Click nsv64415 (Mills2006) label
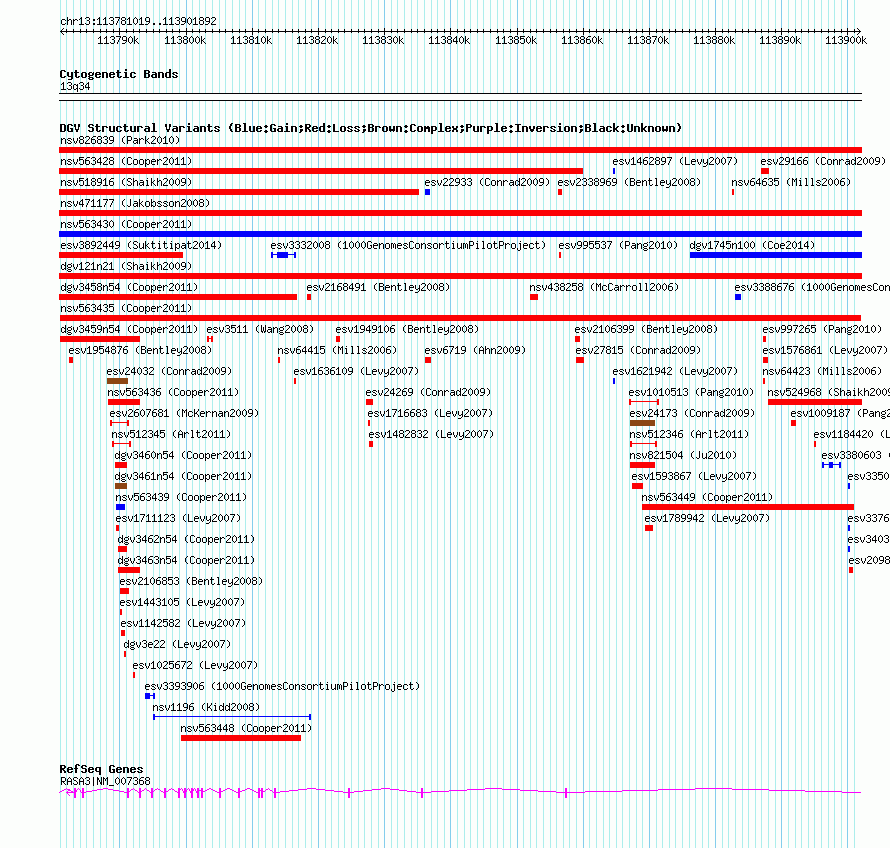 point(337,350)
